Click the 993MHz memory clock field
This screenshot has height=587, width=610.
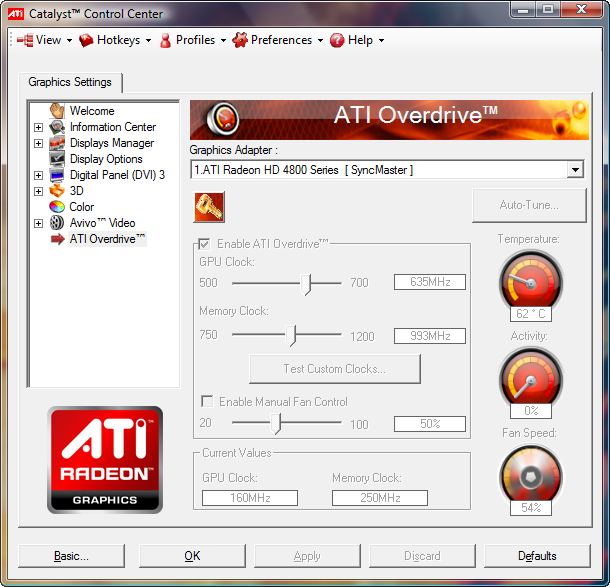(x=430, y=336)
